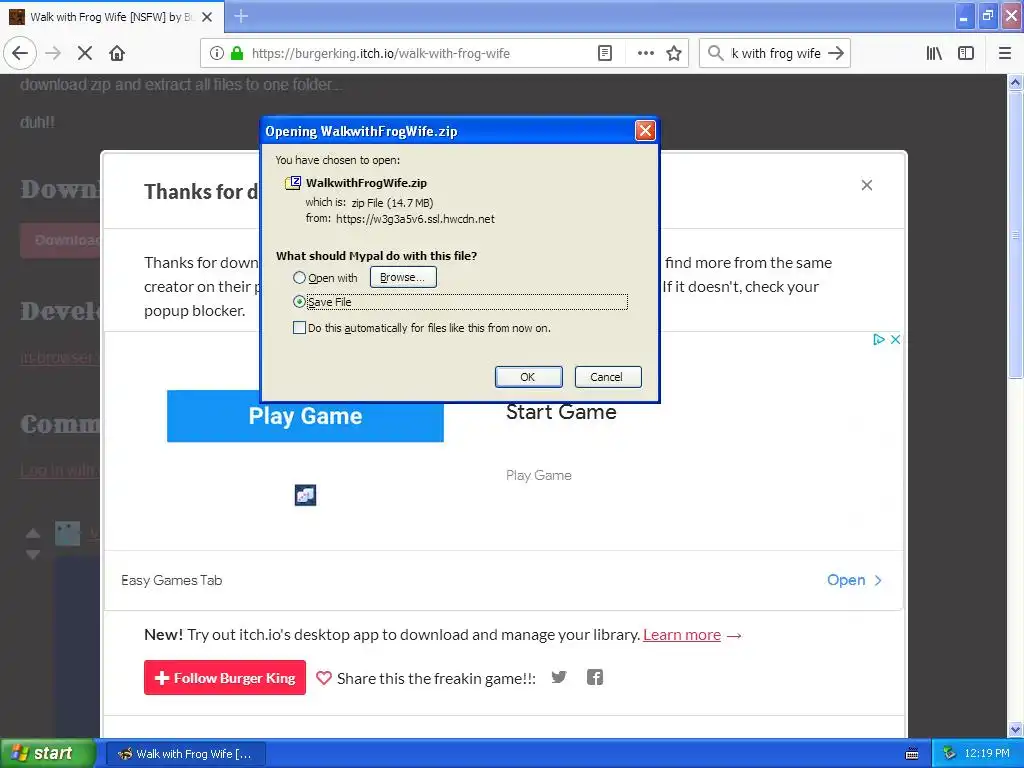Click the keyboard icon in system tray
The image size is (1024, 768).
coord(912,754)
